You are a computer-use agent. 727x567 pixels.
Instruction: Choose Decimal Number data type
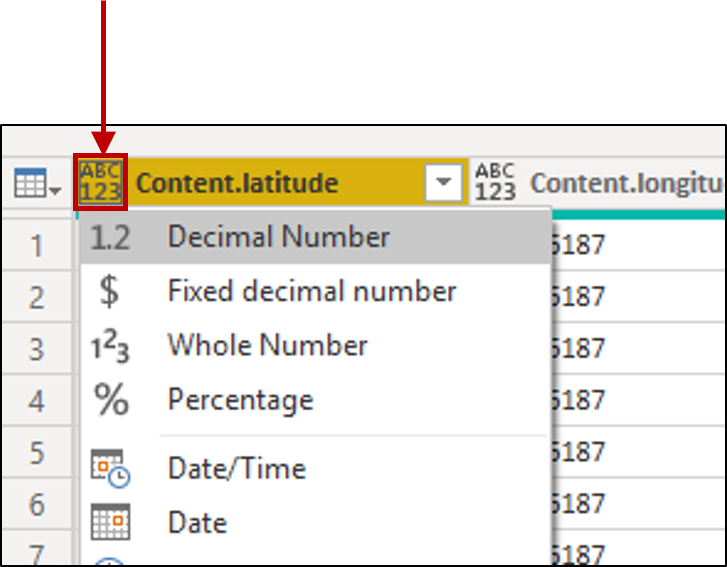tap(315, 237)
